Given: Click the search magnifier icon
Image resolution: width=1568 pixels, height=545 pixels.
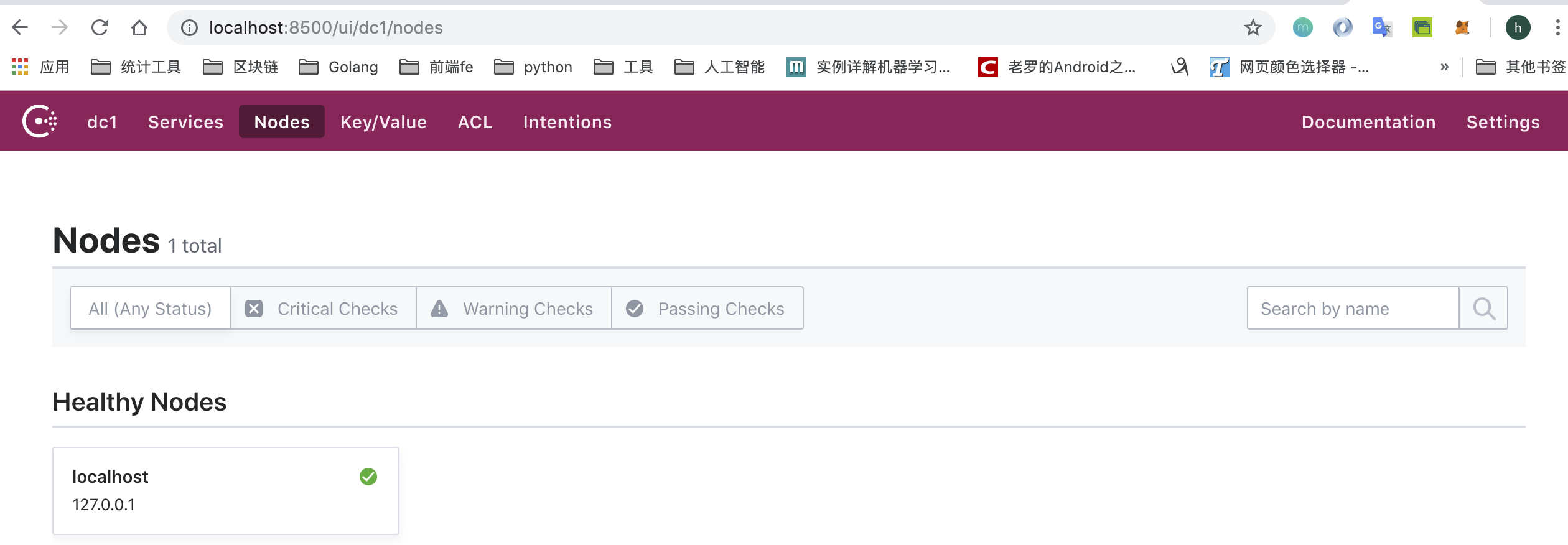Looking at the screenshot, I should tap(1484, 308).
